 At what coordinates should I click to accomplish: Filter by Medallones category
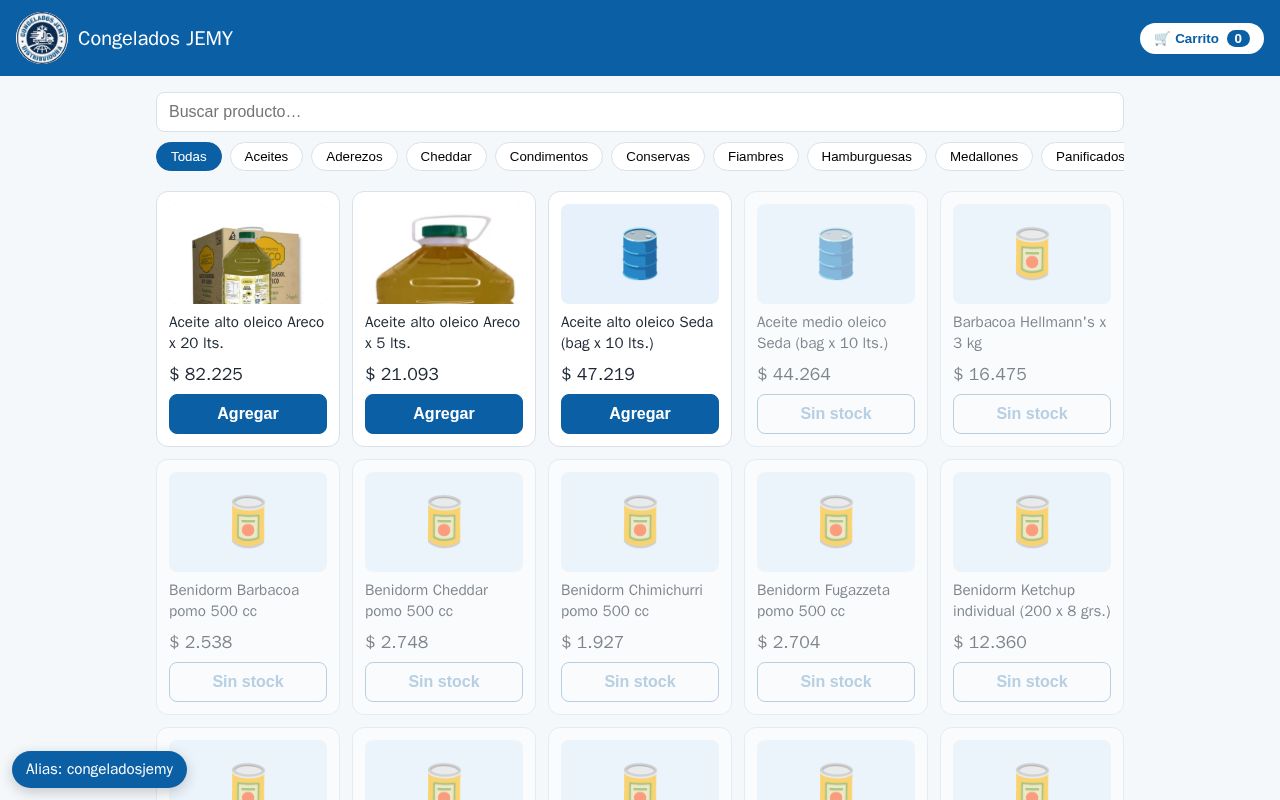pos(984,157)
